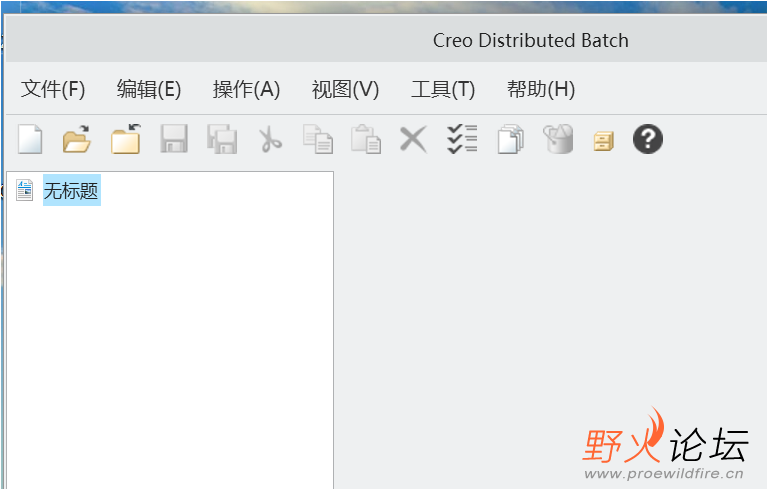Click the open folder icon with arrow

[x=77, y=139]
